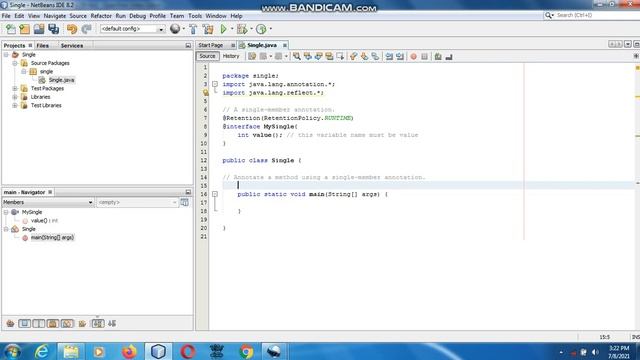Image resolution: width=640 pixels, height=360 pixels.
Task: Click the Navigator filter submenu icon beside empty combo
Action: coord(184,202)
